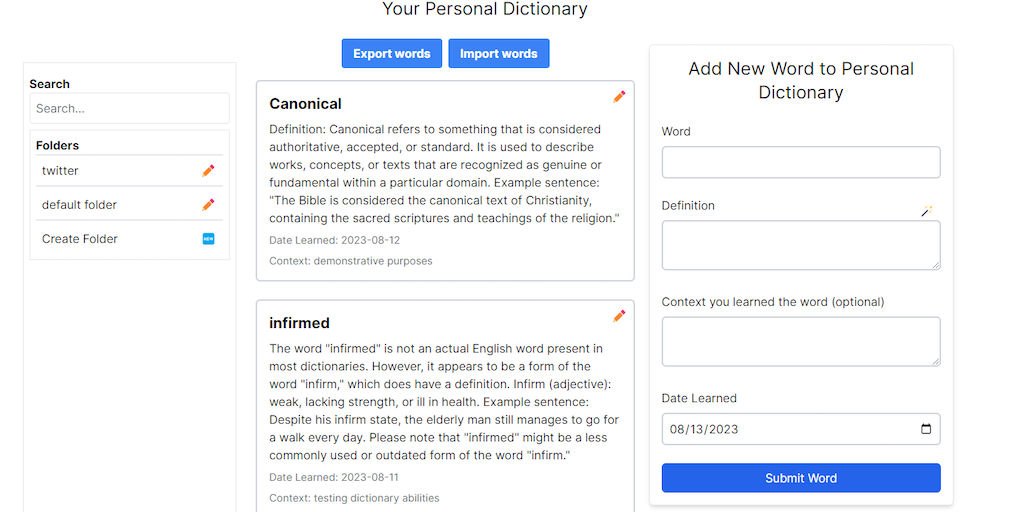Open the twitter folder
The width and height of the screenshot is (1024, 512).
pyautogui.click(x=60, y=171)
